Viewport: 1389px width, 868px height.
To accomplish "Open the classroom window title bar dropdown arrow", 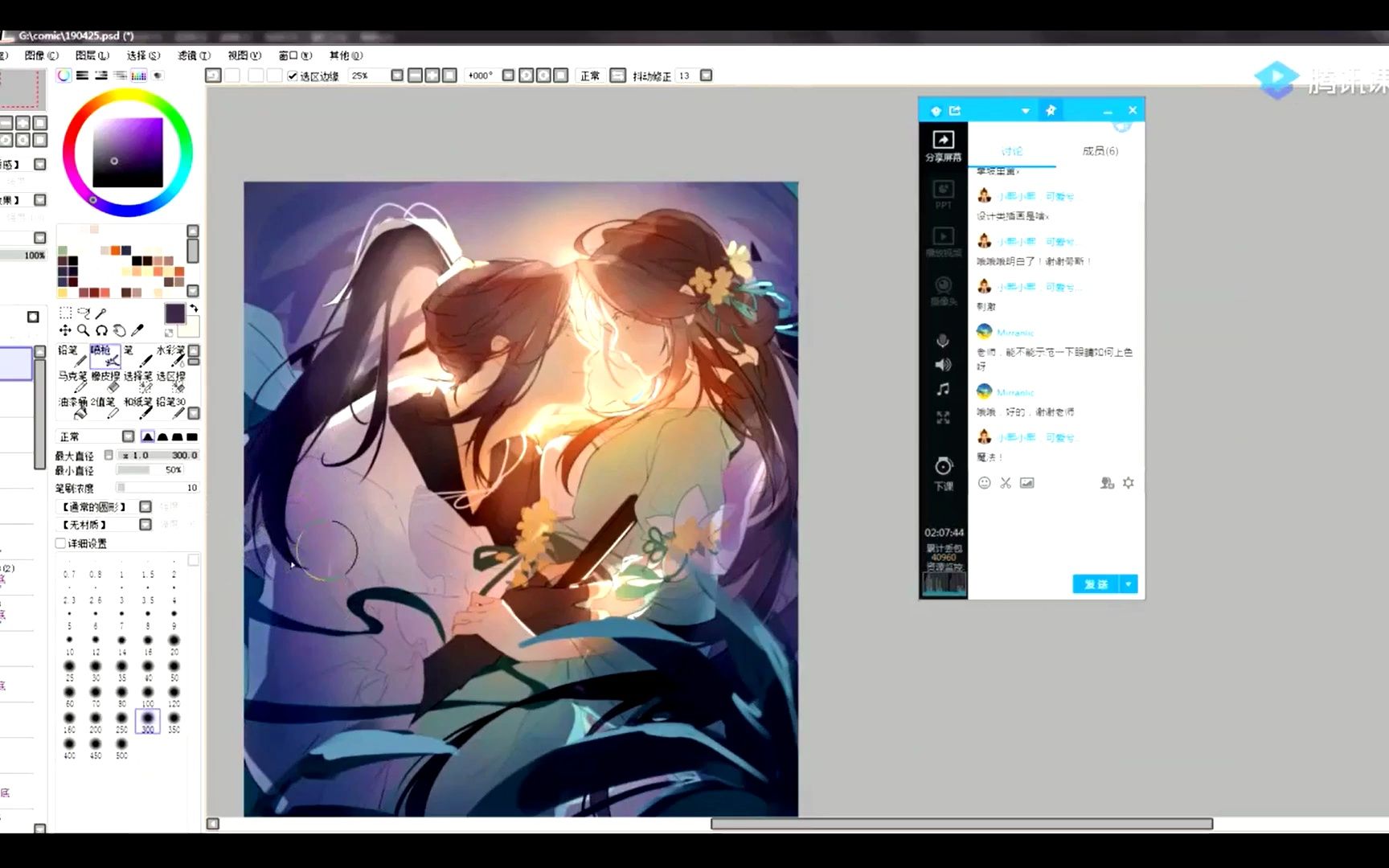I will 1026,111.
